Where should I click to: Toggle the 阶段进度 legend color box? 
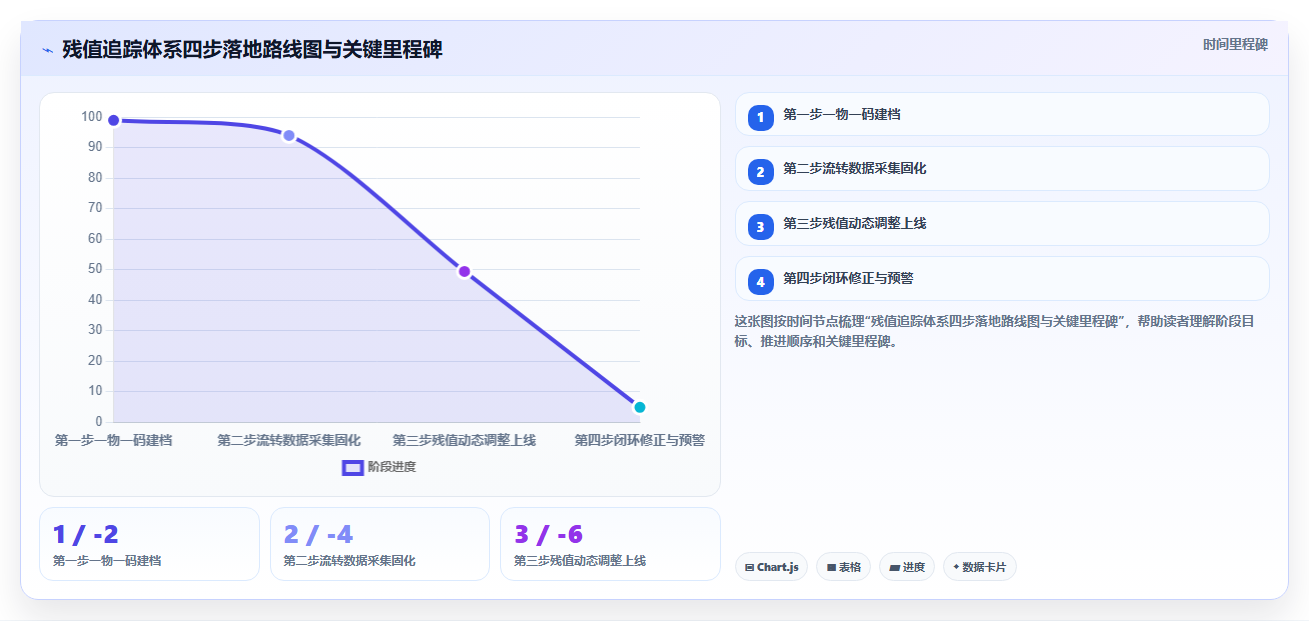click(352, 467)
